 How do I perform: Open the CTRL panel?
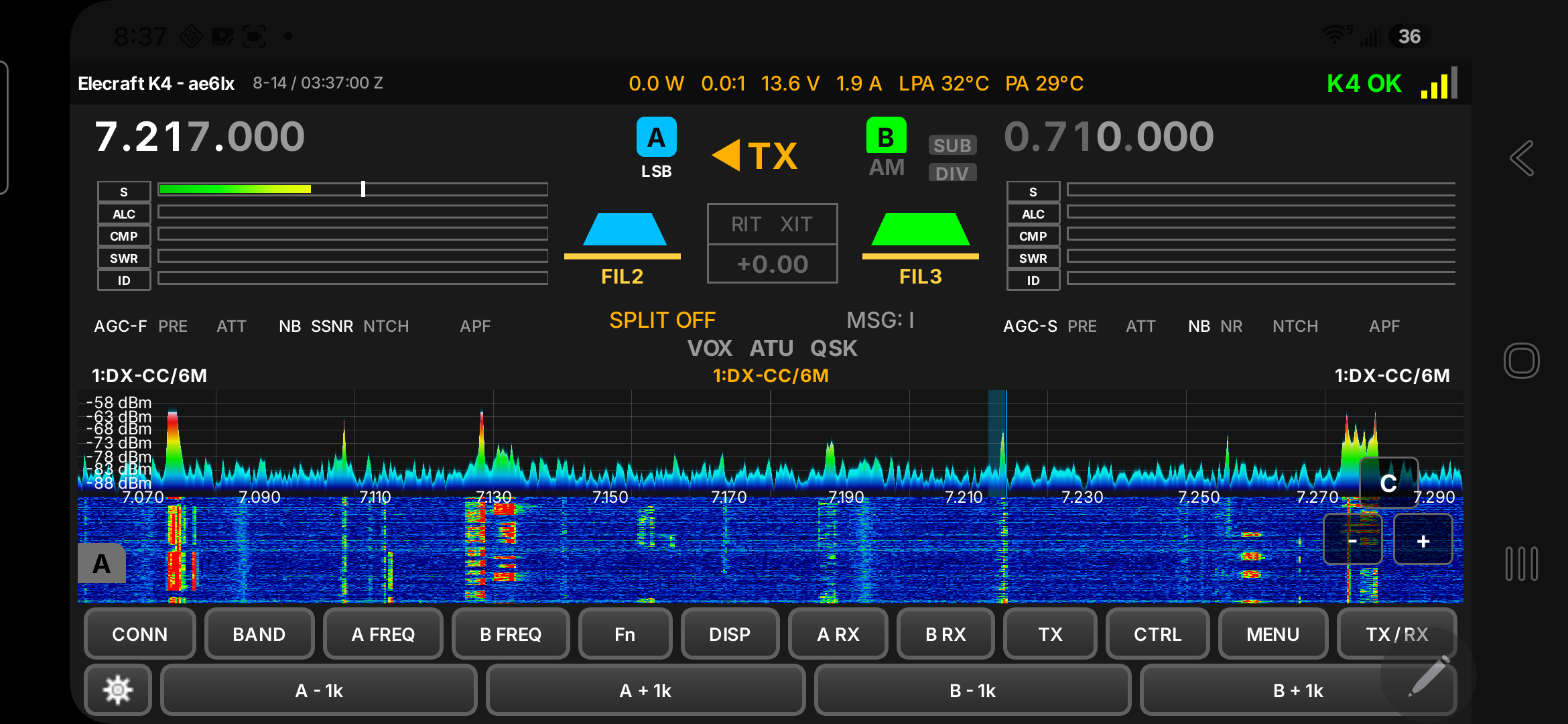pos(1157,634)
